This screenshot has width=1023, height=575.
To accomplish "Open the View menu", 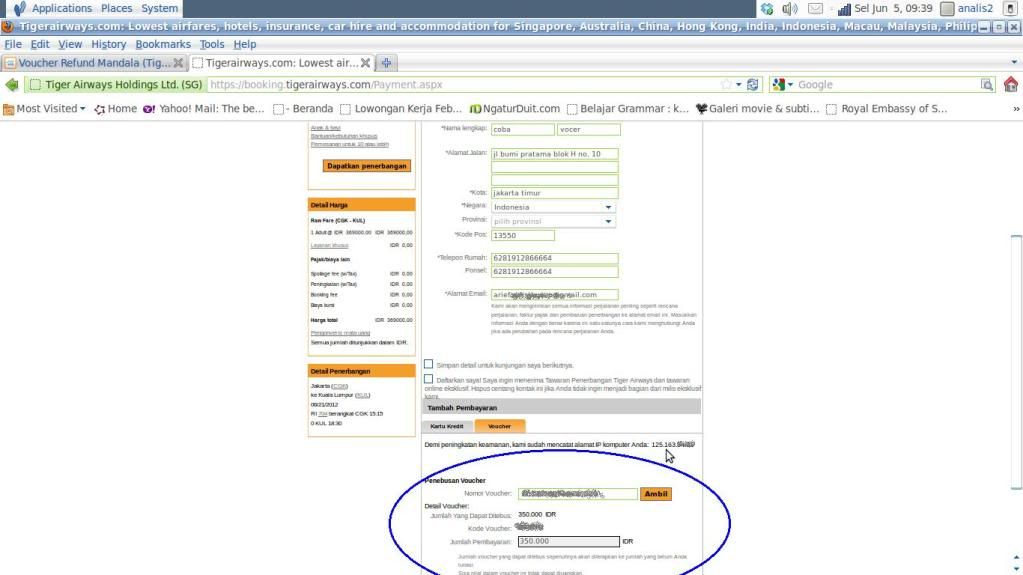I will click(x=70, y=44).
